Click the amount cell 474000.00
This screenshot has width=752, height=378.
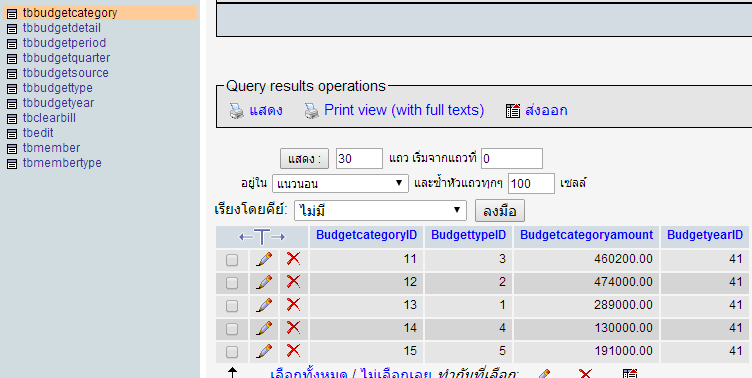[587, 282]
